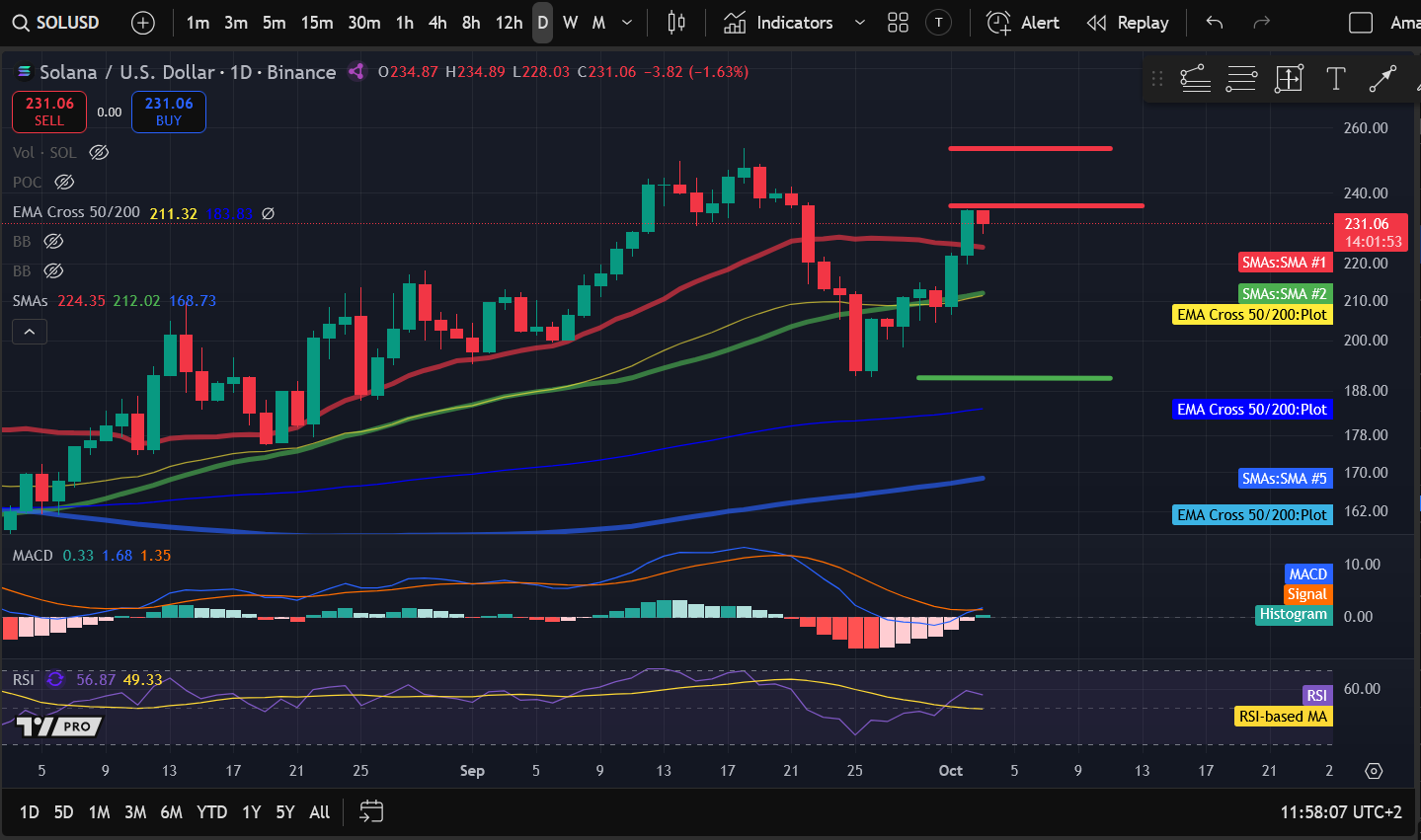Expand the timeframe list chevron after M
This screenshot has width=1421, height=840.
click(x=627, y=23)
